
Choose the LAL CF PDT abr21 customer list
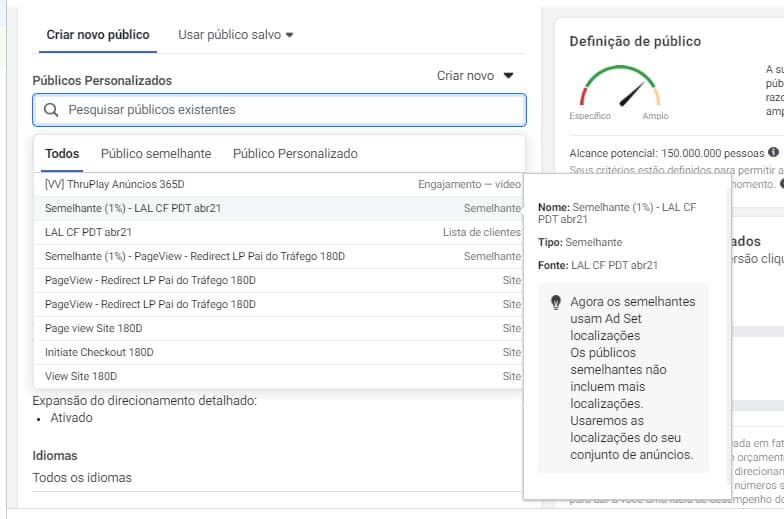279,232
